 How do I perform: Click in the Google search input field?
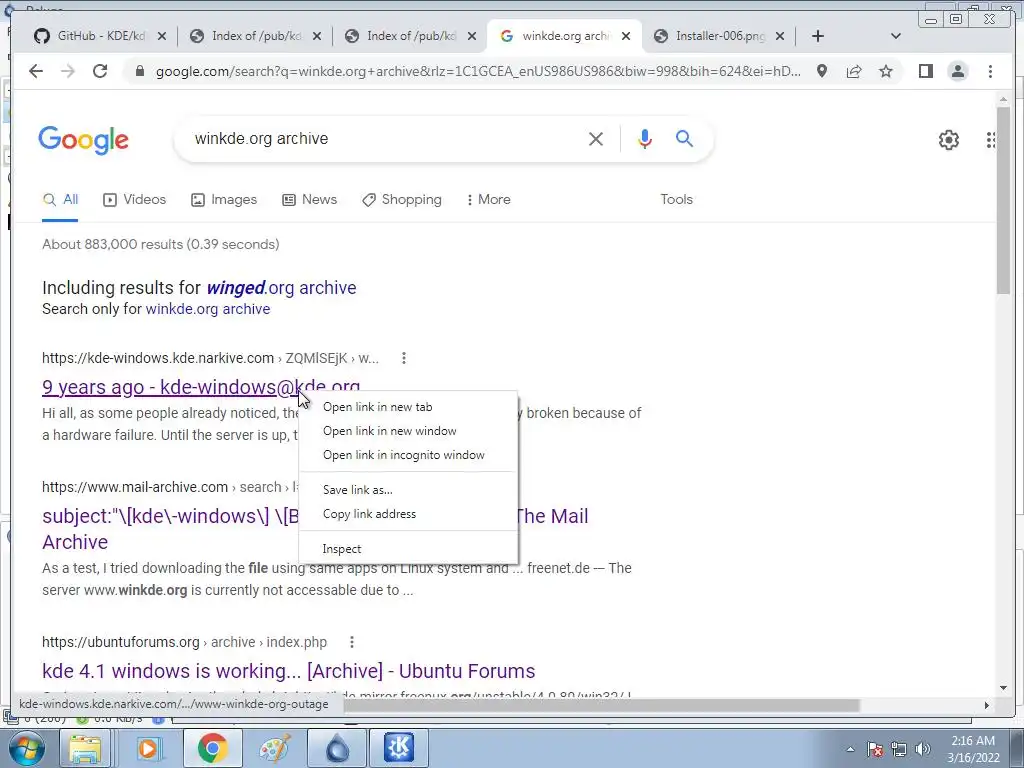click(385, 138)
